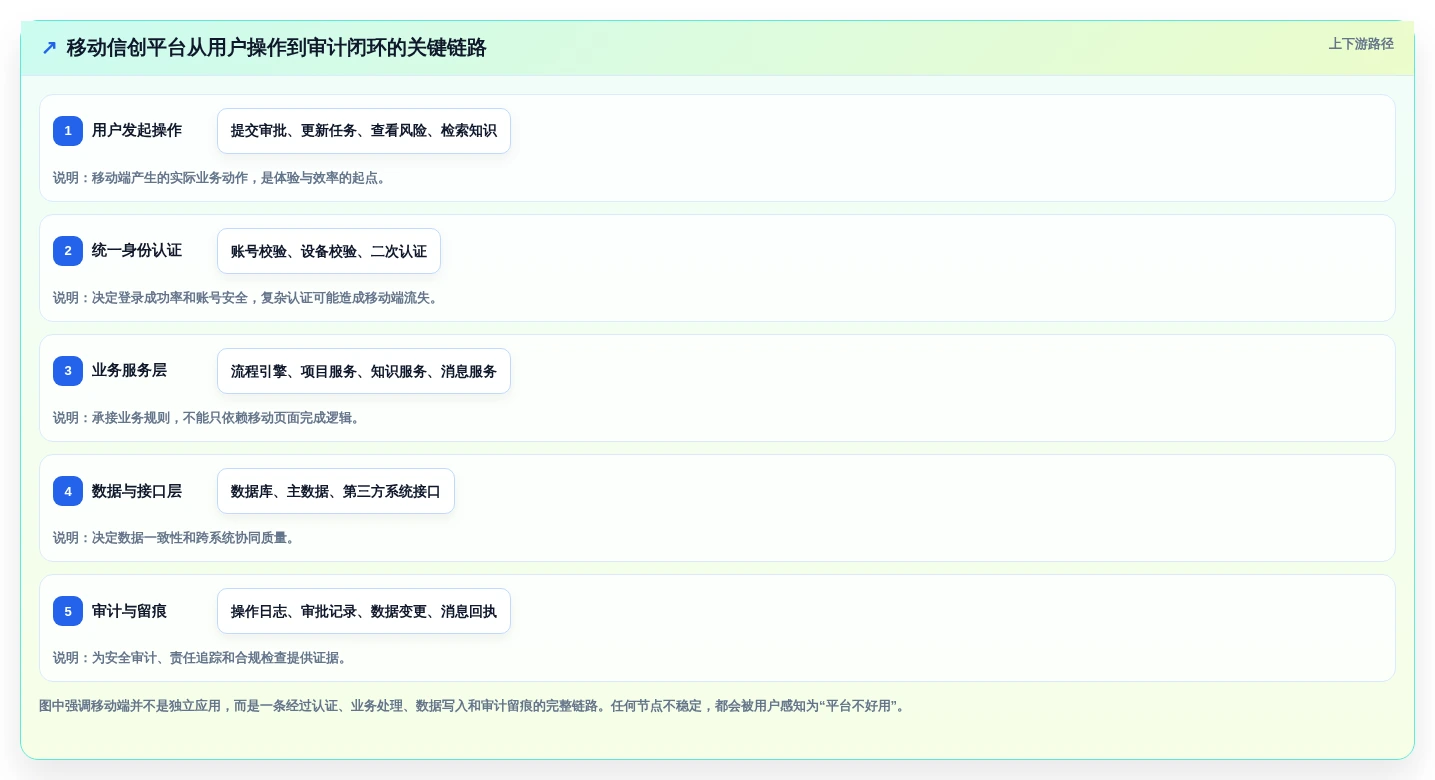Screen dimensions: 1435x780
Task: Click the note 移动端产生的实际业务动作
Action: tap(220, 178)
